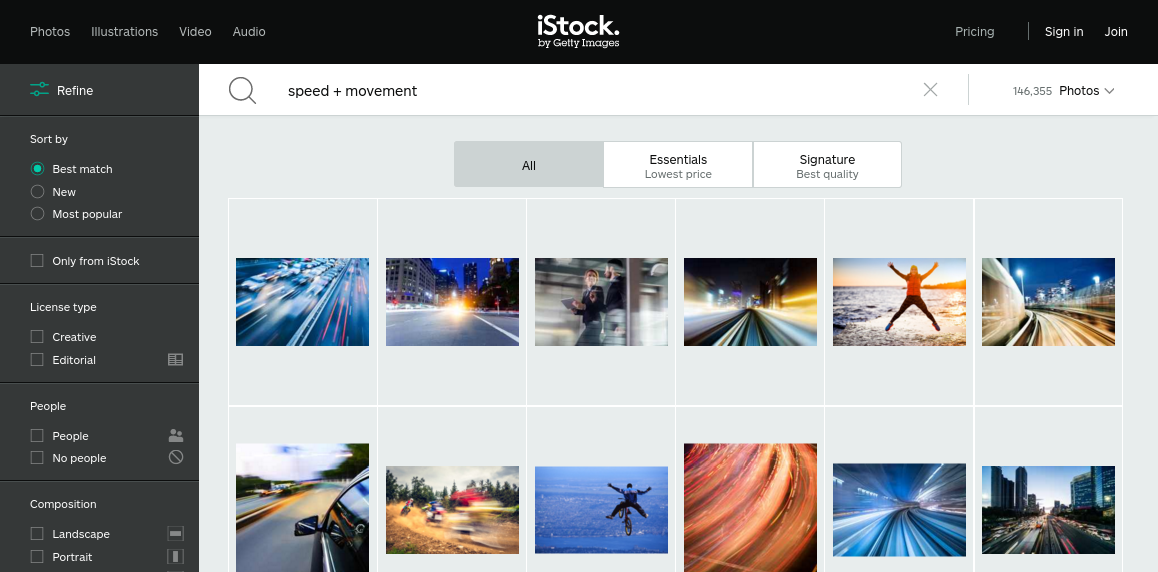Viewport: 1158px width, 572px height.
Task: Check the Creative license type
Action: (x=37, y=337)
